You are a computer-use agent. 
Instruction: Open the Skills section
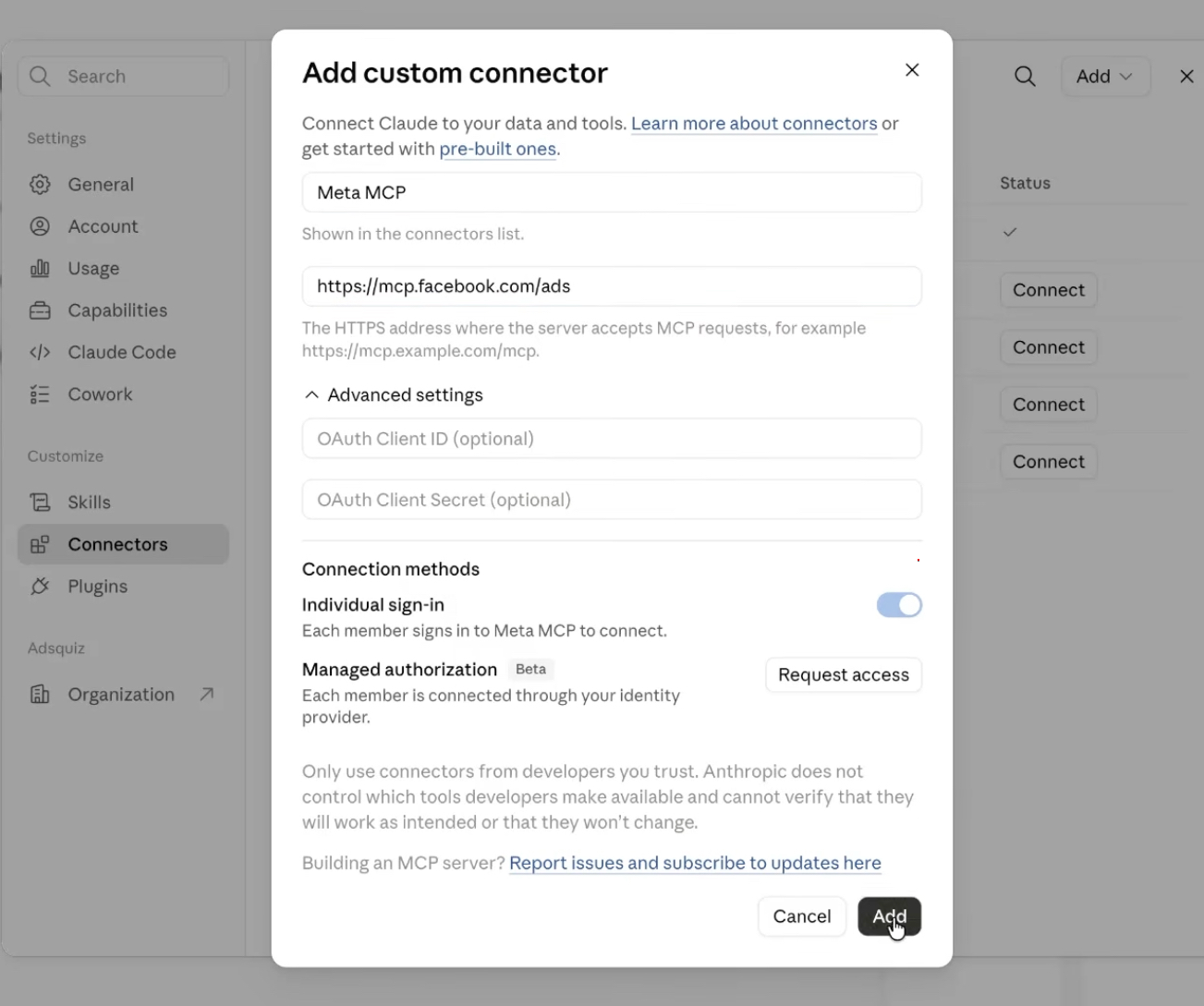tap(123, 503)
